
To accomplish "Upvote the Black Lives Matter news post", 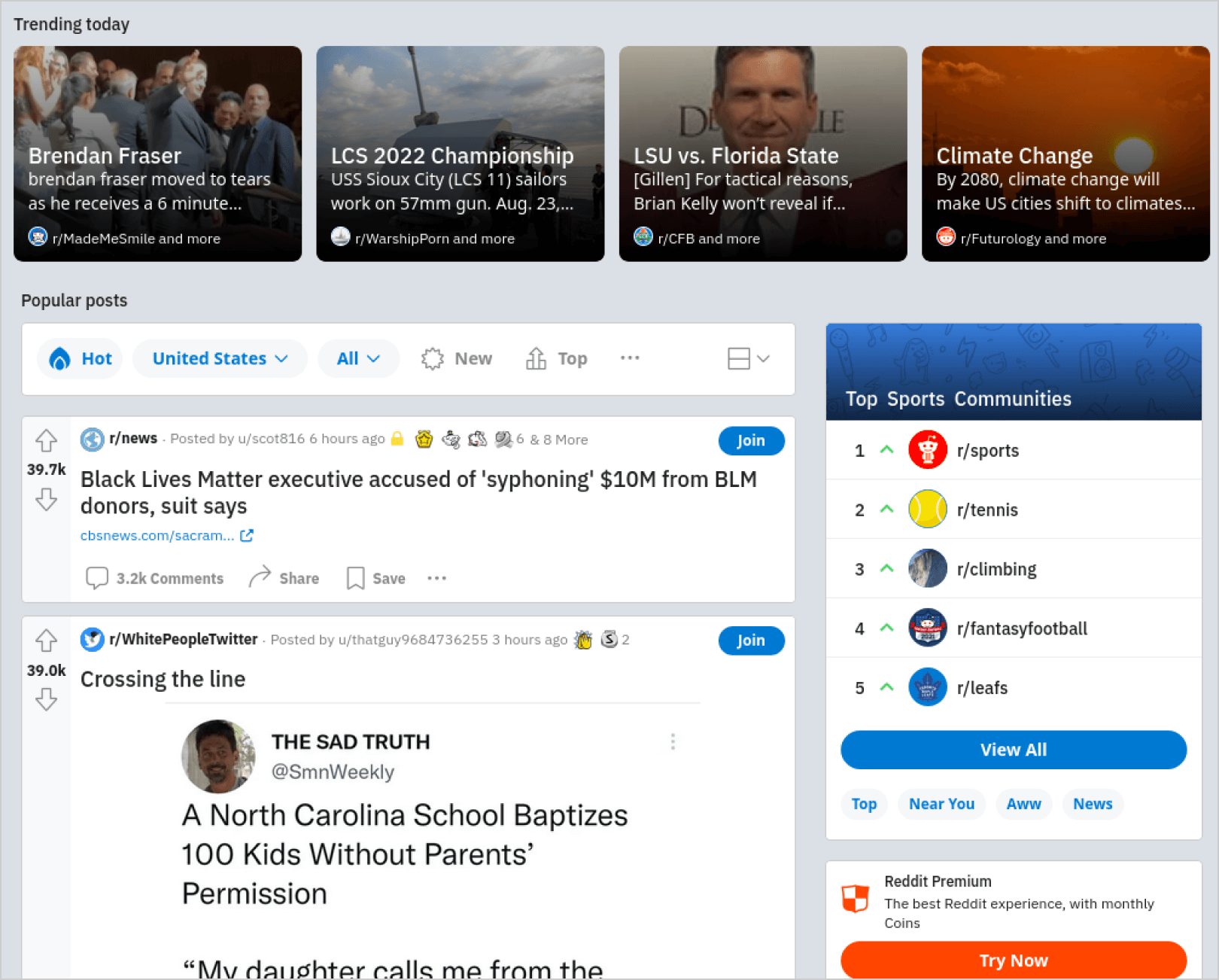I will 46,440.
